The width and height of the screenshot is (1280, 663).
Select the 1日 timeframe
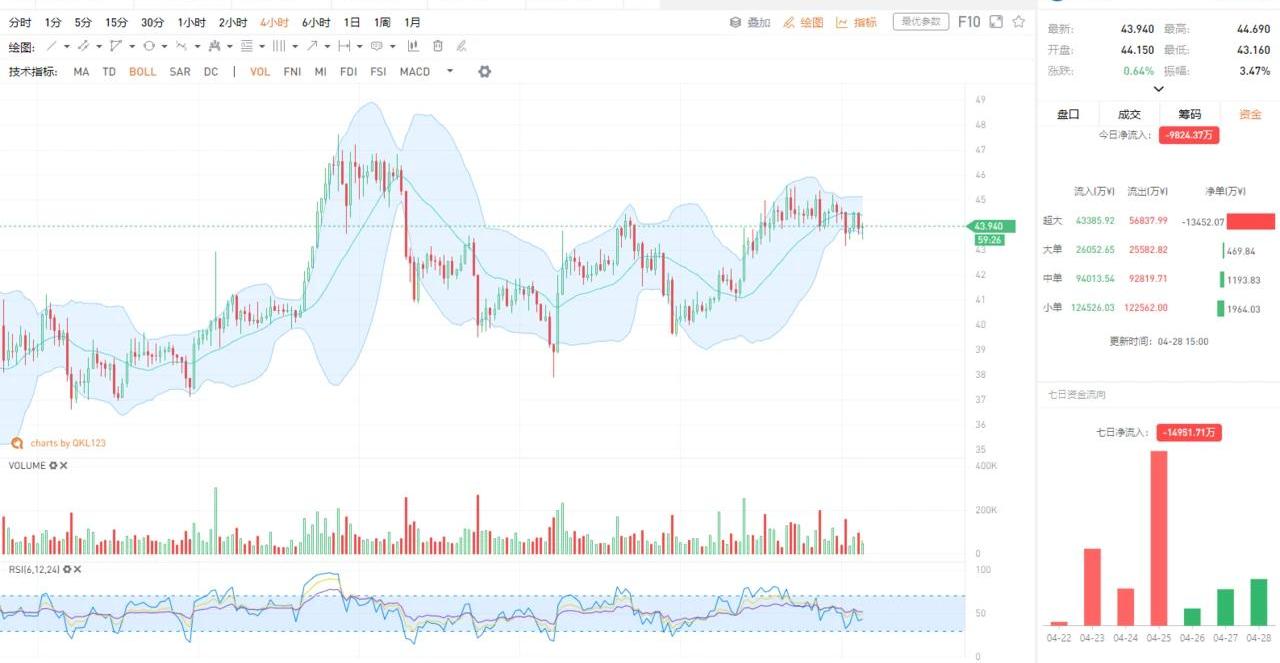tap(352, 22)
